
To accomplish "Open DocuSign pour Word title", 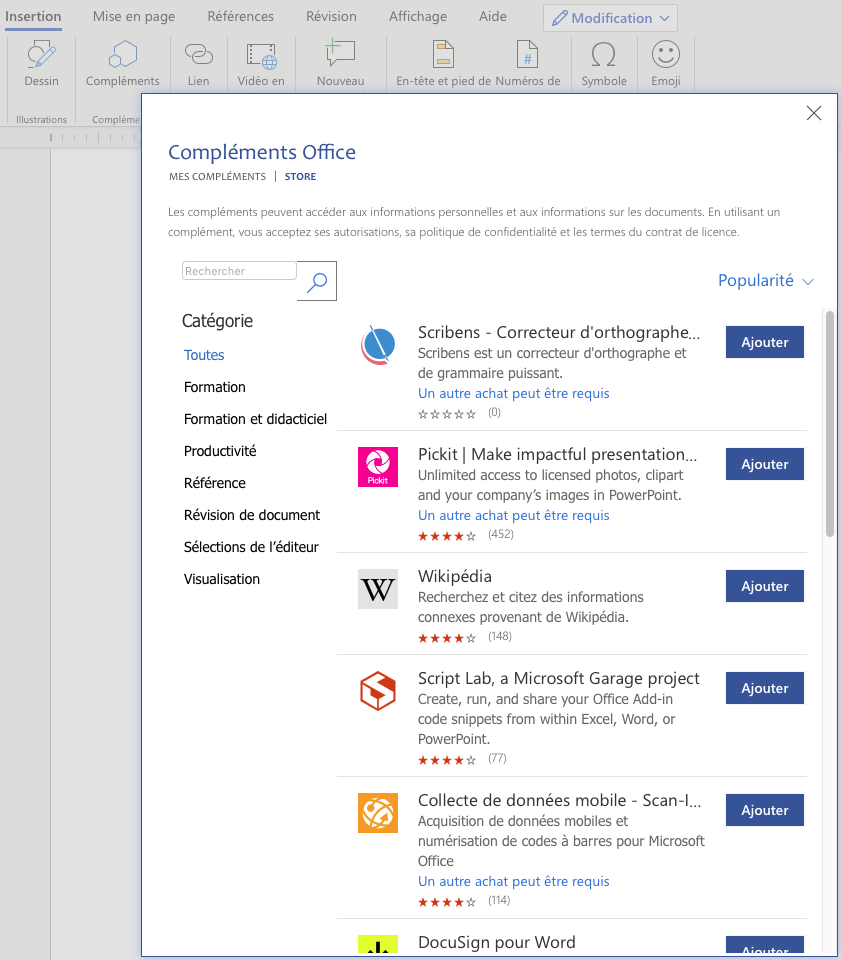I will tap(496, 942).
